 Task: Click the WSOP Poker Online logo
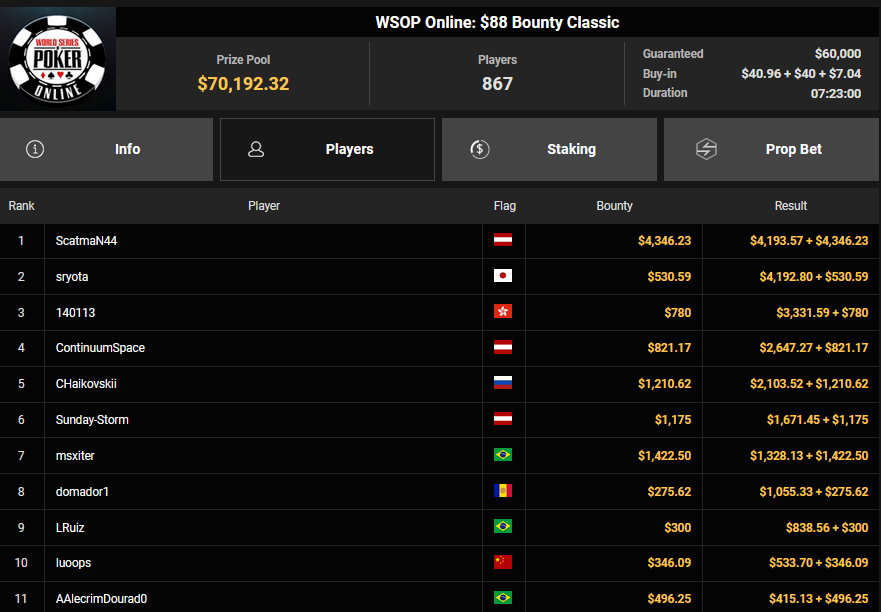point(58,59)
